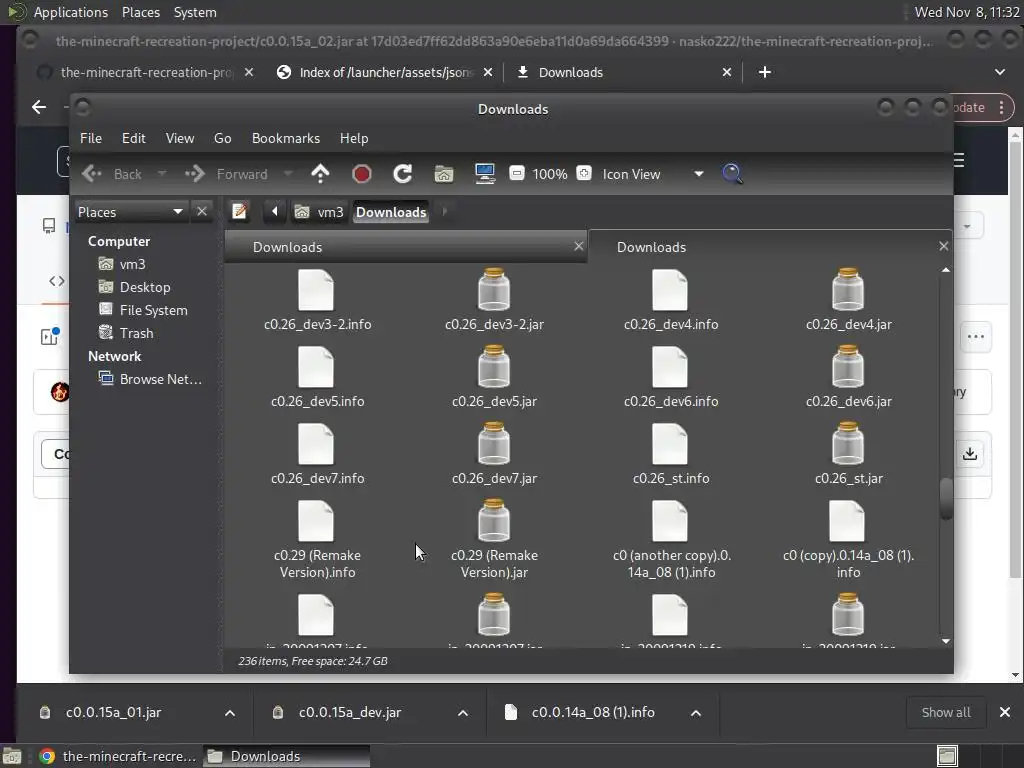Image resolution: width=1024 pixels, height=768 pixels.
Task: Zoom in with the plus icon
Action: (x=584, y=173)
